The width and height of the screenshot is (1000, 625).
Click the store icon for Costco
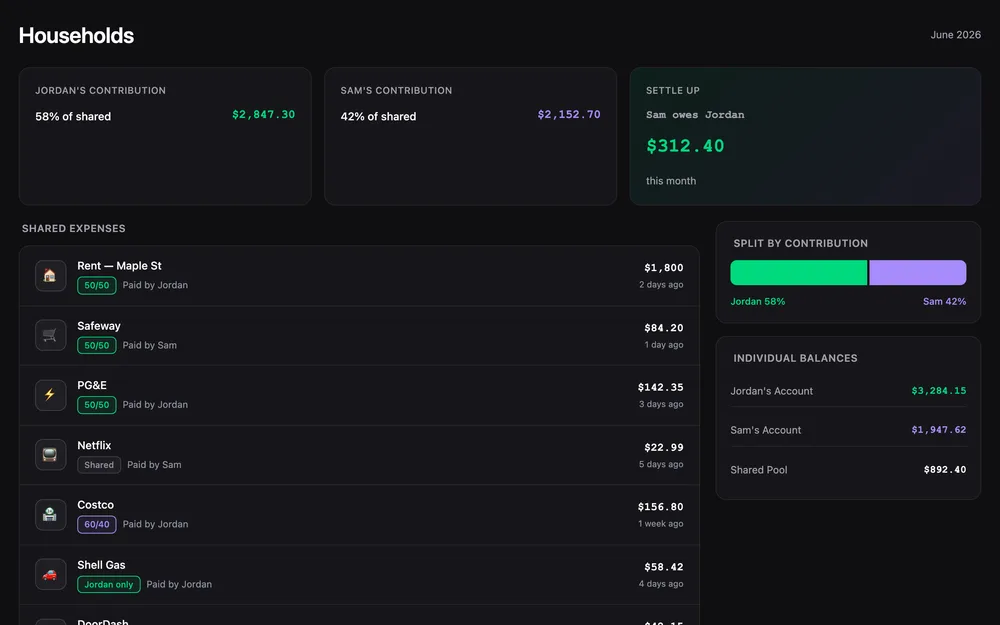[x=50, y=515]
